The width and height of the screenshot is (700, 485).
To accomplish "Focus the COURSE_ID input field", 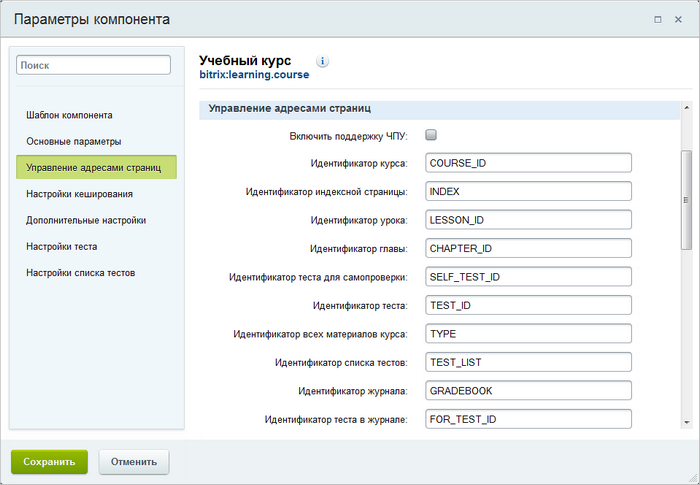I will point(528,162).
